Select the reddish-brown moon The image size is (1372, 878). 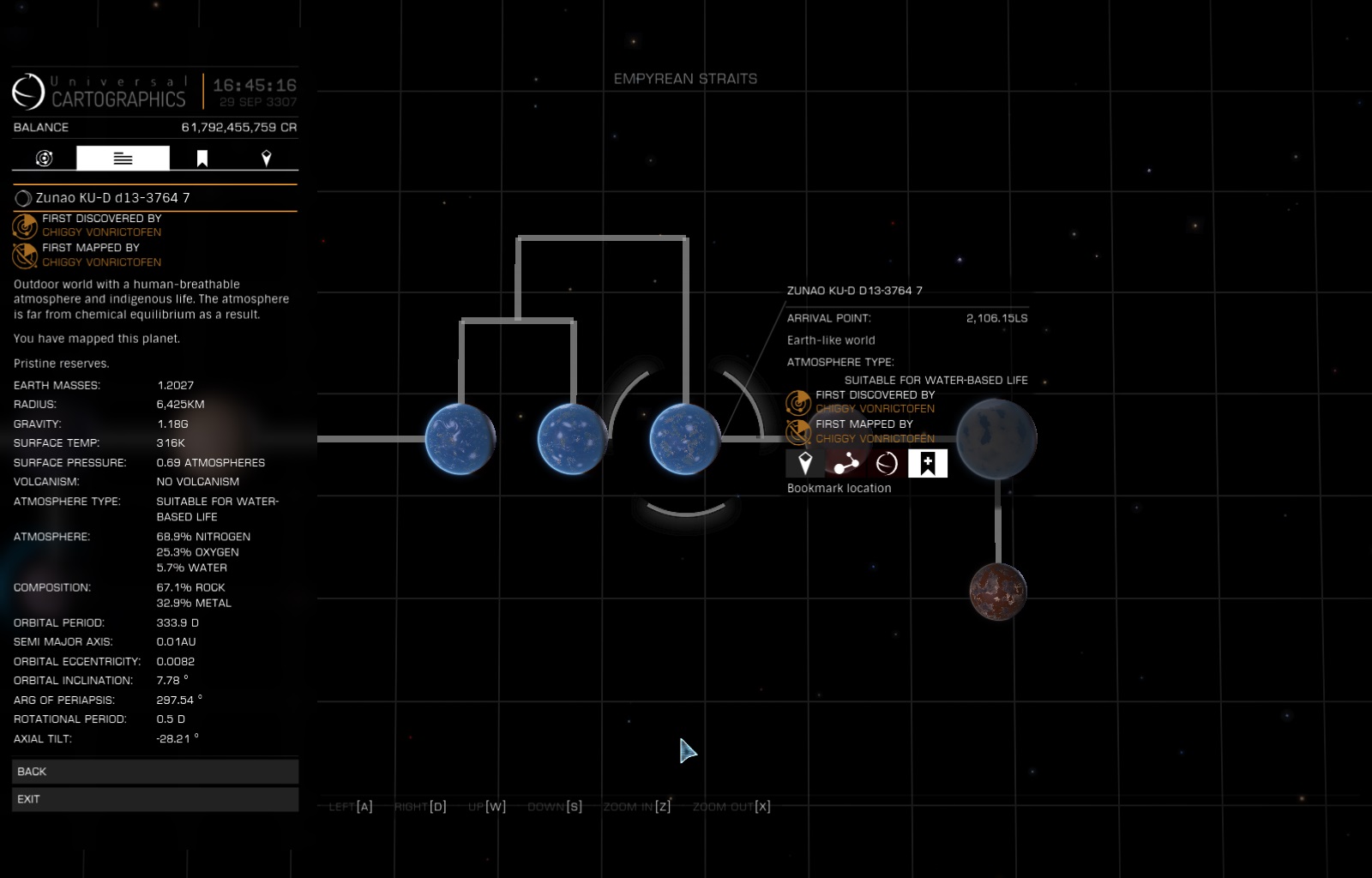point(998,592)
